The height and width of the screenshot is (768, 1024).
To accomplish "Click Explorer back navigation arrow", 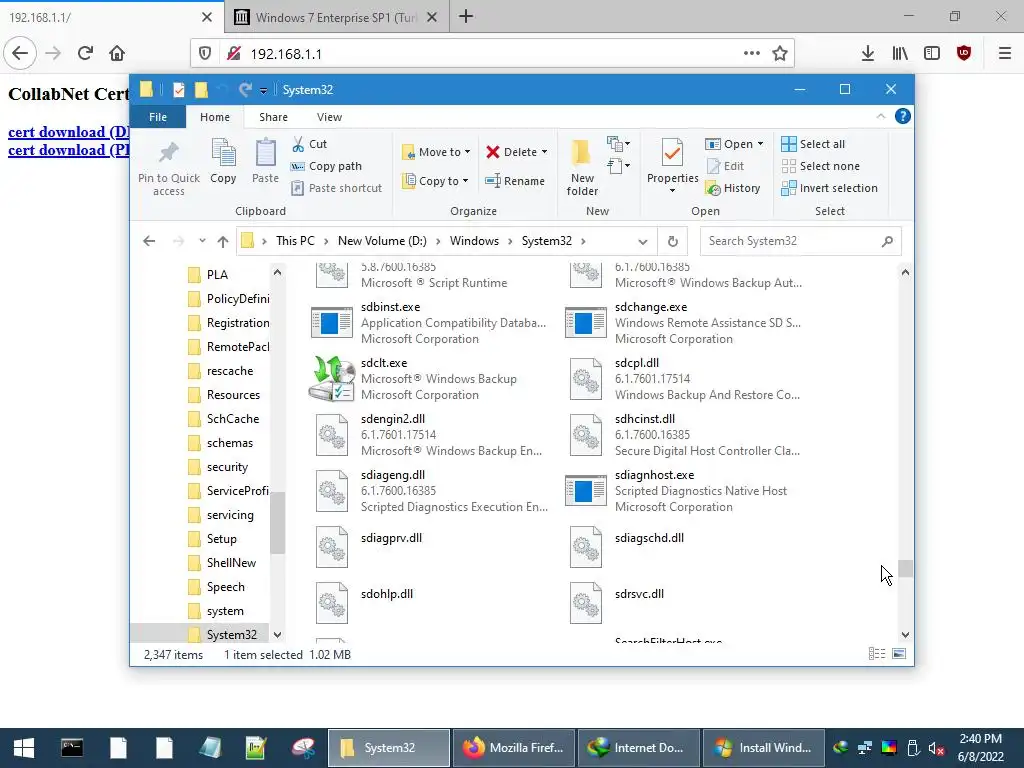I will (x=149, y=241).
